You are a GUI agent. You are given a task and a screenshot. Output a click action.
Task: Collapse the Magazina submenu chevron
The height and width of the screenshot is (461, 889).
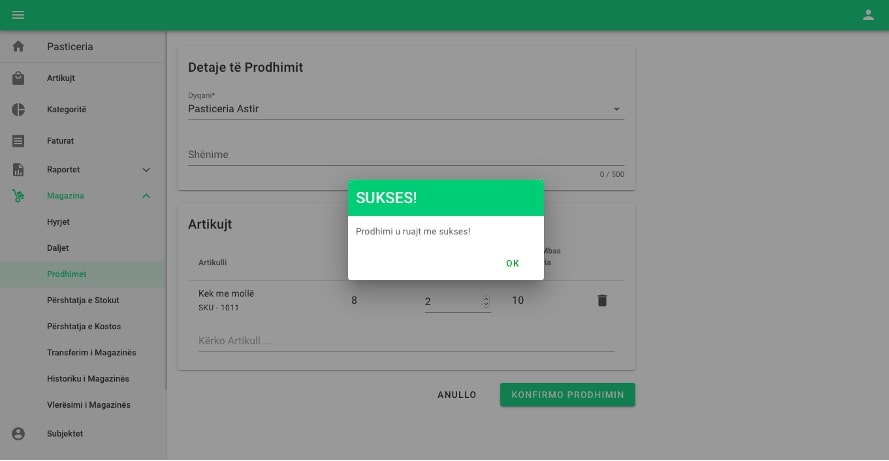(x=146, y=196)
